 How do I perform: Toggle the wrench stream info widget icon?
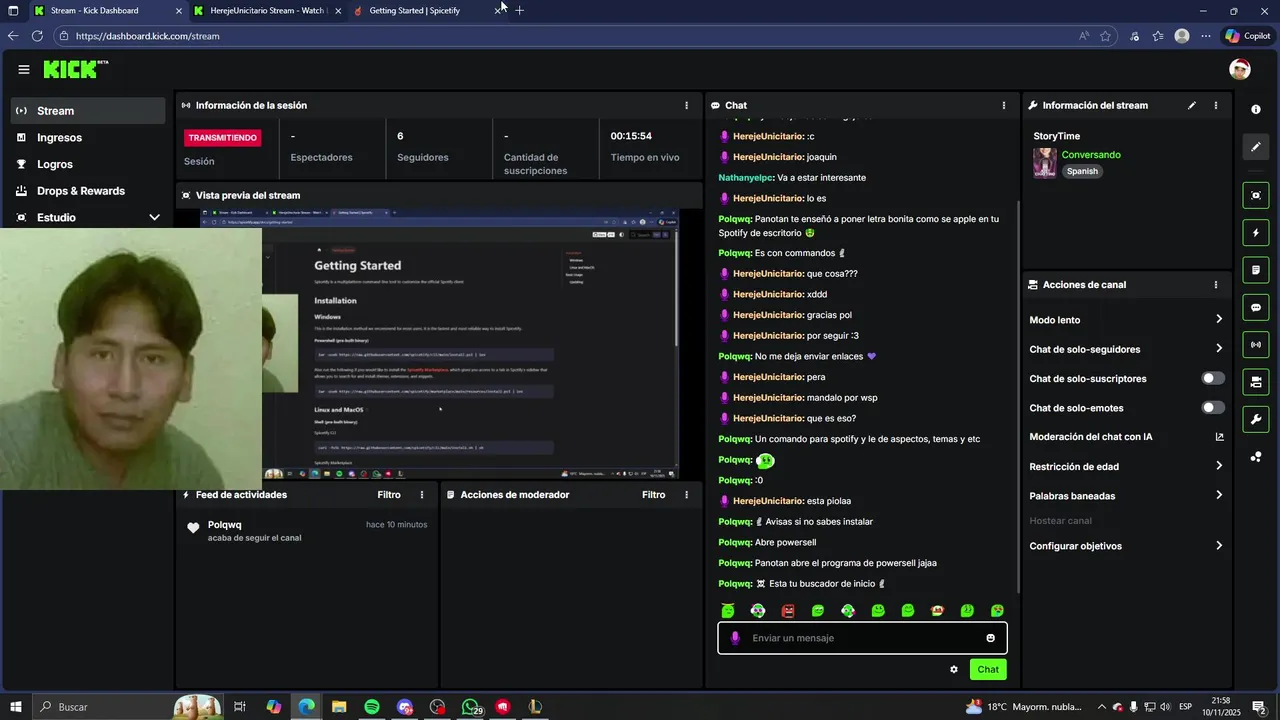coord(1256,419)
